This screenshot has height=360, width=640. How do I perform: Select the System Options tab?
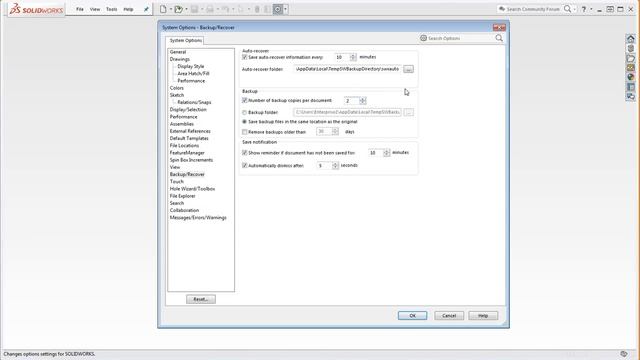[x=185, y=40]
